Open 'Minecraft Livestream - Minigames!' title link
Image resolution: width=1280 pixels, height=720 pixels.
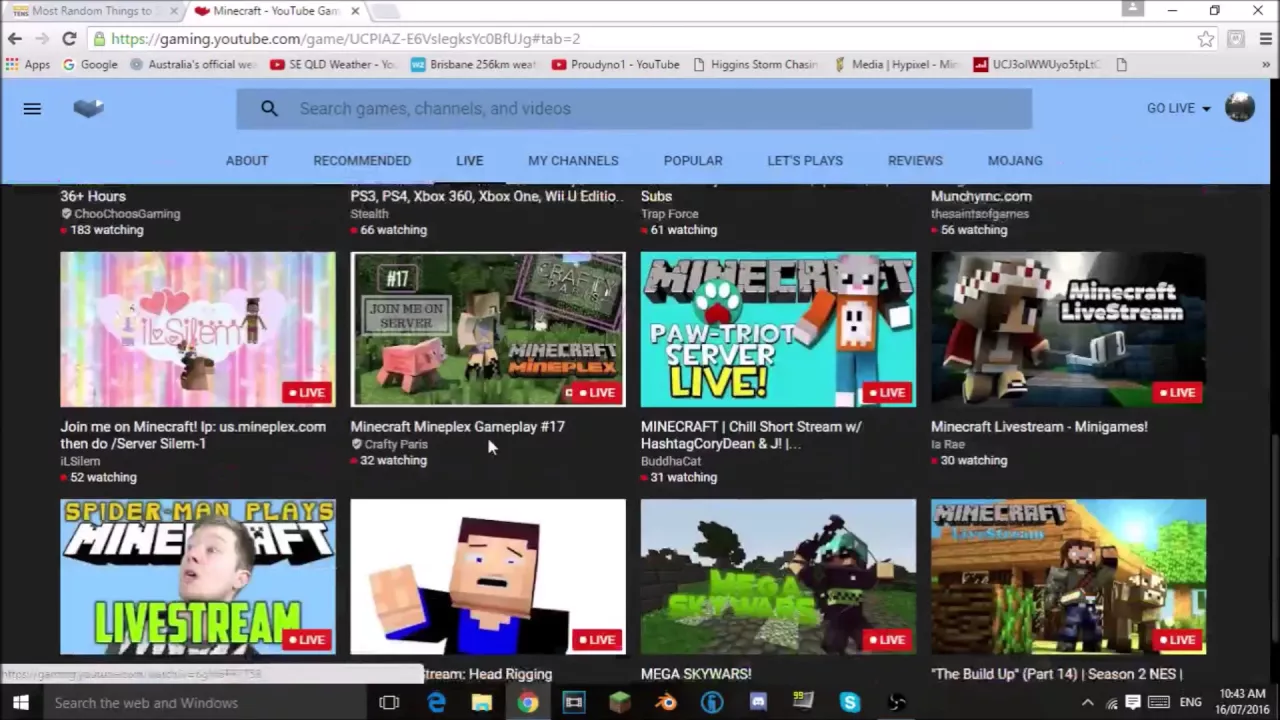1039,426
